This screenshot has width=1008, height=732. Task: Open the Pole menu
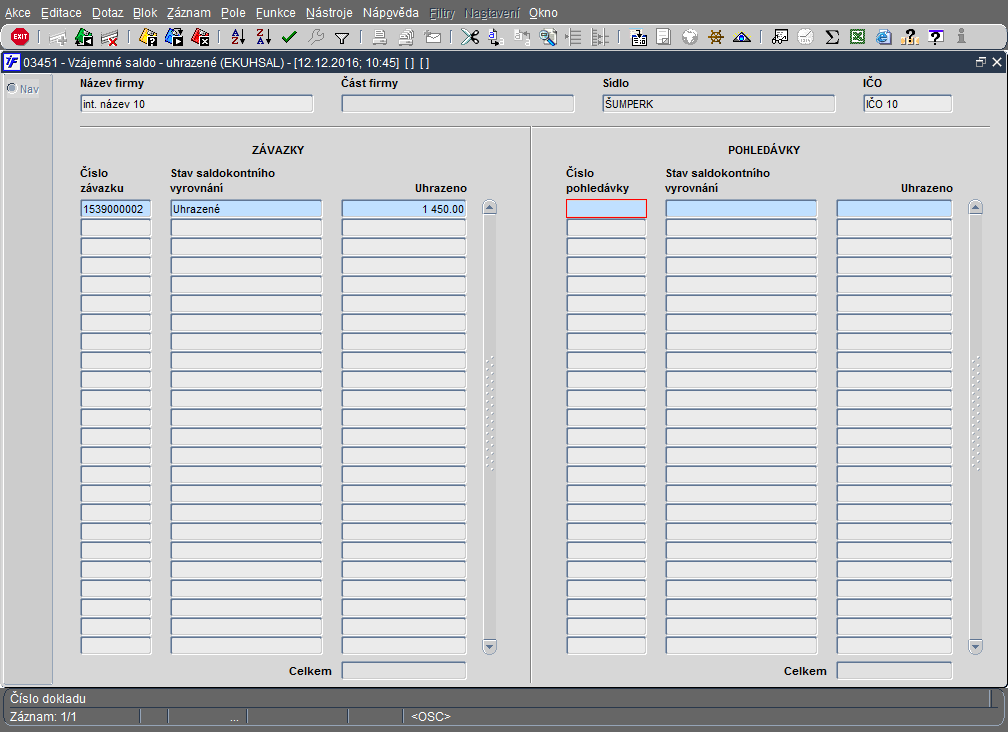tap(233, 13)
